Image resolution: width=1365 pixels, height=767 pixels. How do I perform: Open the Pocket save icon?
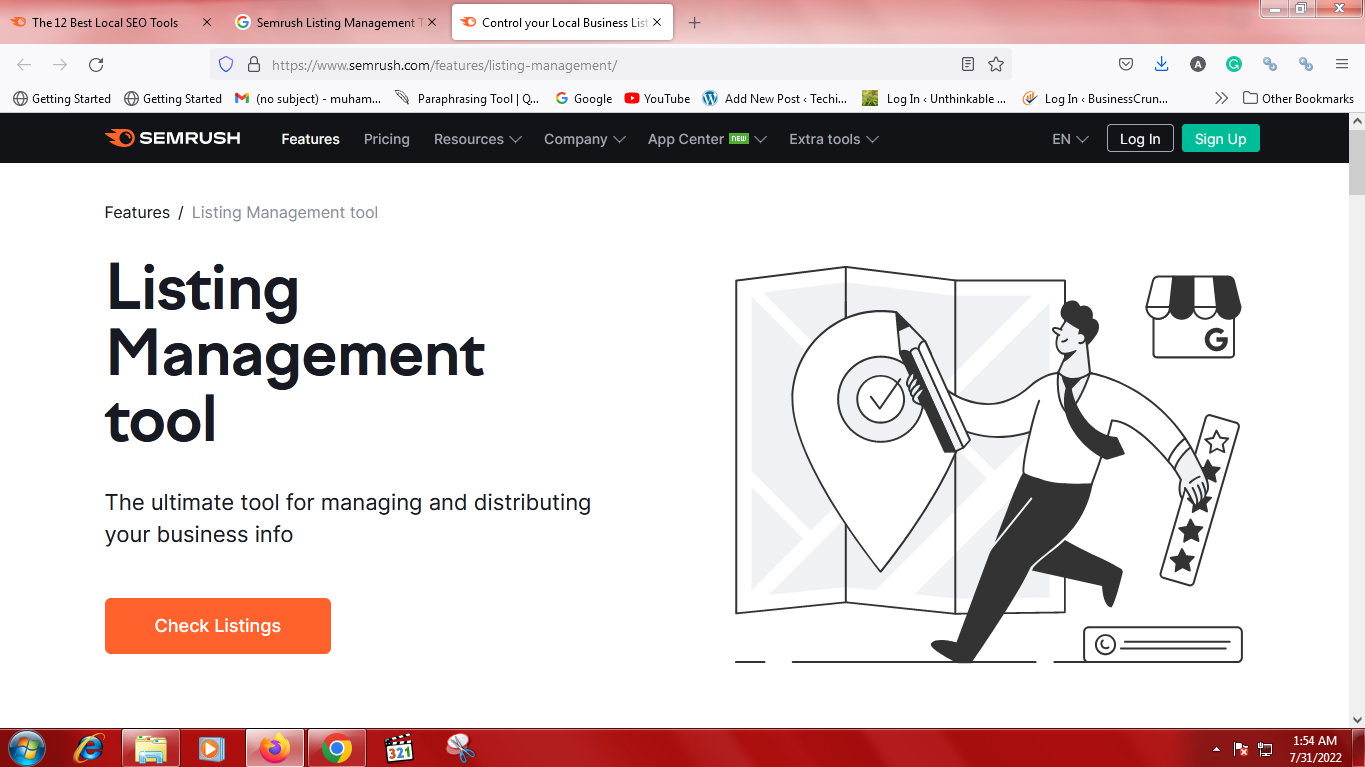[x=1125, y=64]
